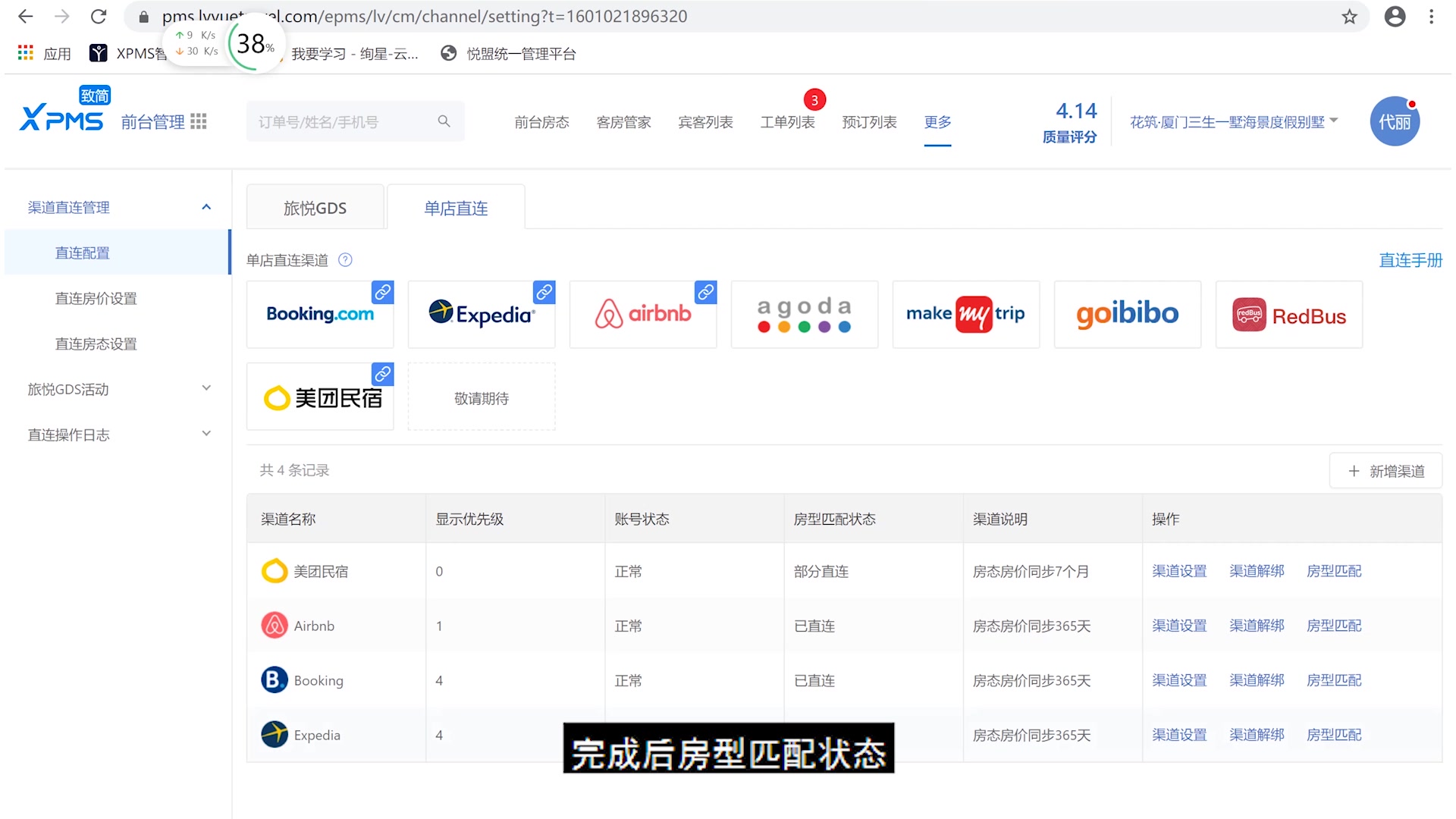The image size is (1456, 819).
Task: Open 宾客列表 in the top navigation
Action: coord(705,122)
